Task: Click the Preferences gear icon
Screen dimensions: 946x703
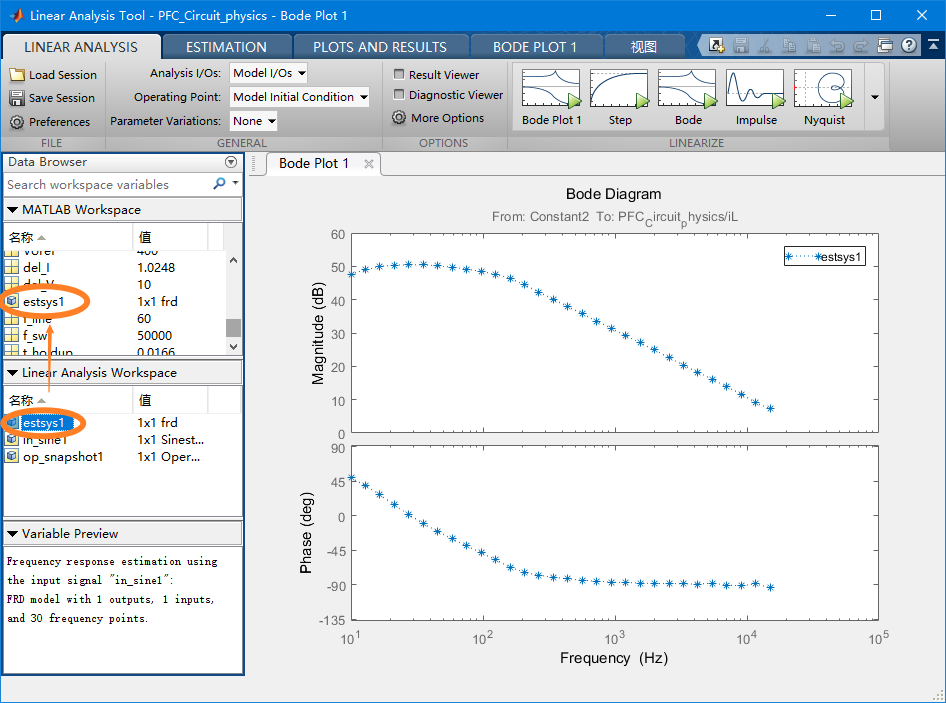Action: click(x=17, y=122)
